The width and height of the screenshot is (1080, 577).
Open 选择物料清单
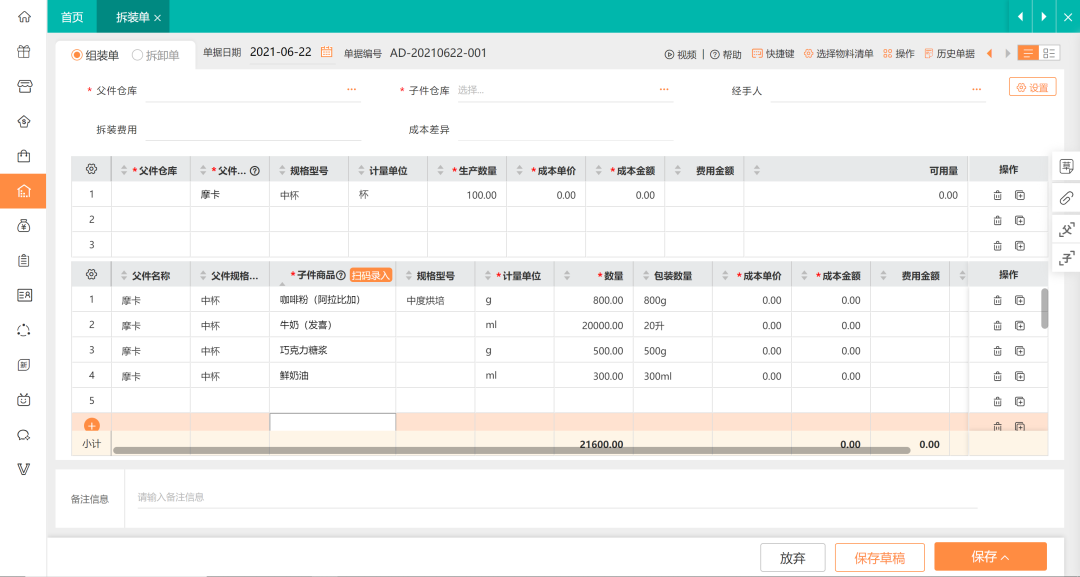click(x=839, y=54)
